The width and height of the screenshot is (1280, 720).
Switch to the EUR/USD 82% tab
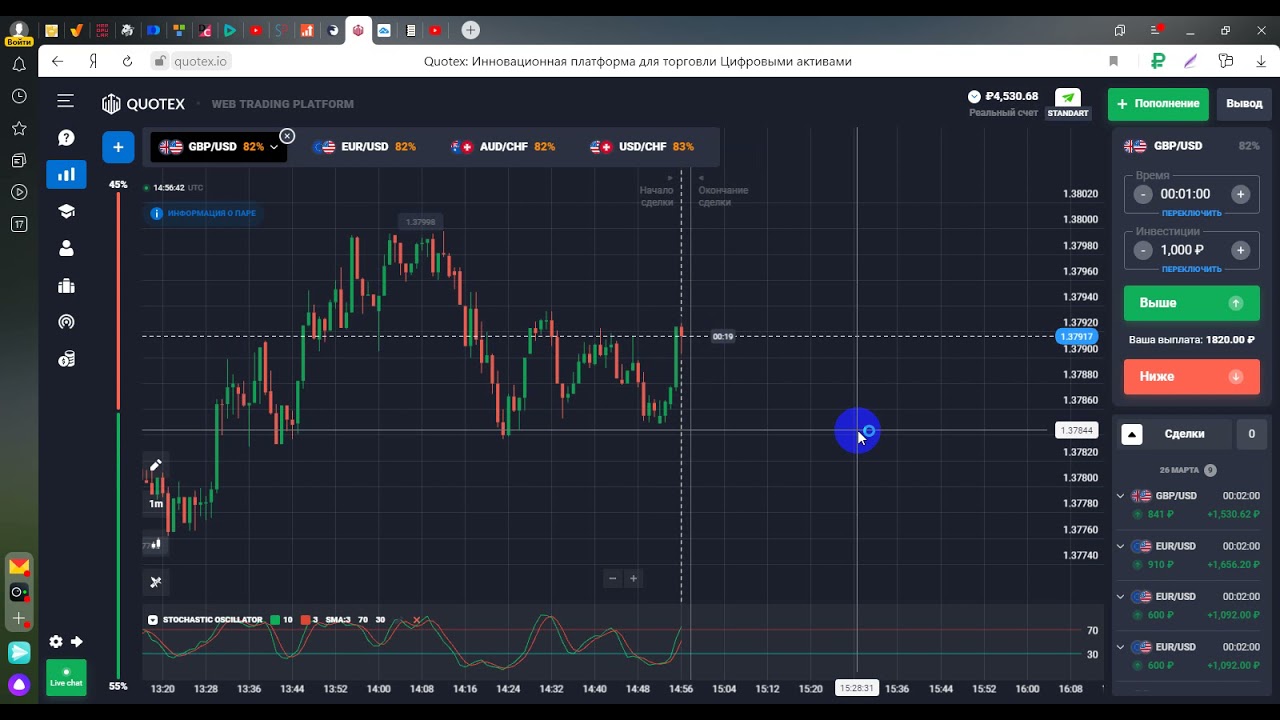[365, 147]
